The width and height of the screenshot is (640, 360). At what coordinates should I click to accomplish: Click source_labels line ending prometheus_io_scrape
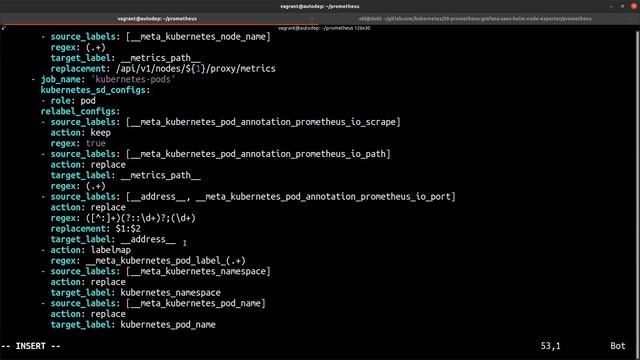tap(221, 122)
